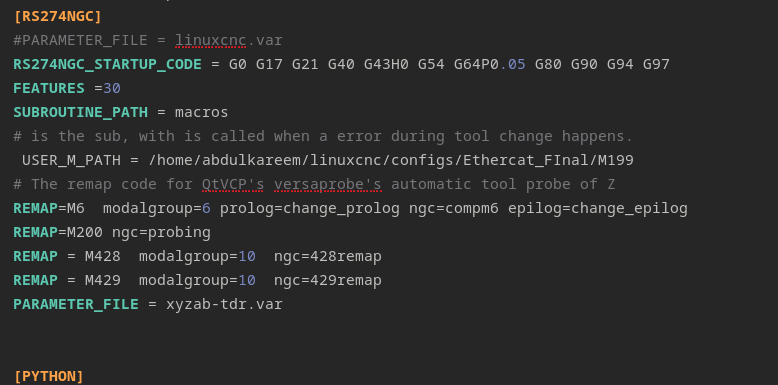Click the USER_M_PATH key

[71, 160]
